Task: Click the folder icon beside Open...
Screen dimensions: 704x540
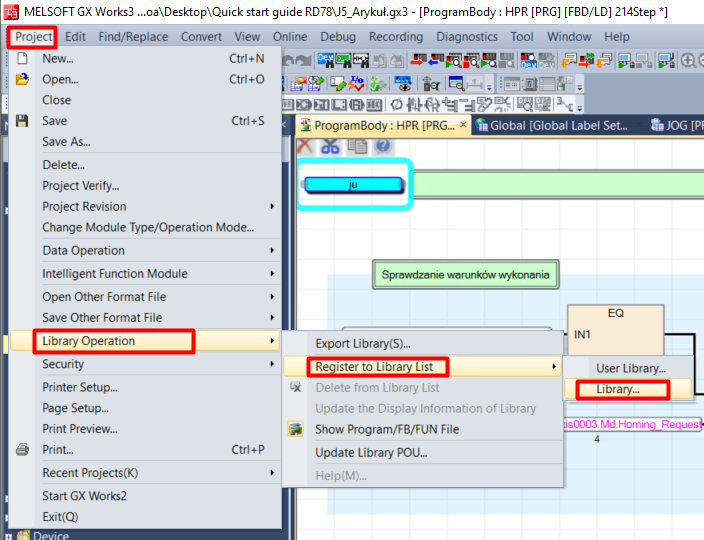Action: click(22, 79)
